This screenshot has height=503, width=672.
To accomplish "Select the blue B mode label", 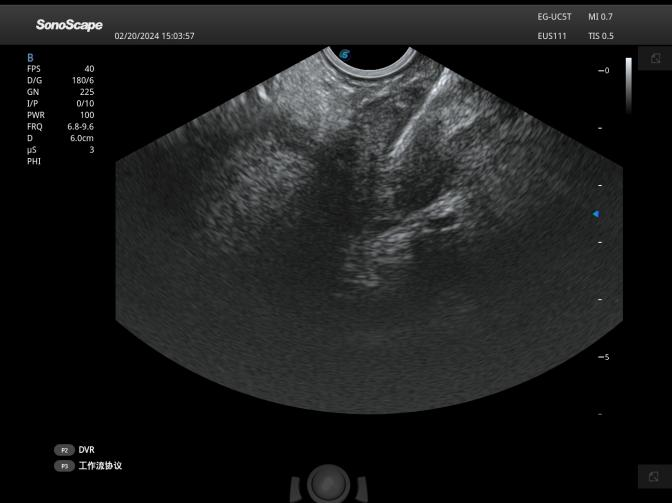I will pyautogui.click(x=30, y=58).
